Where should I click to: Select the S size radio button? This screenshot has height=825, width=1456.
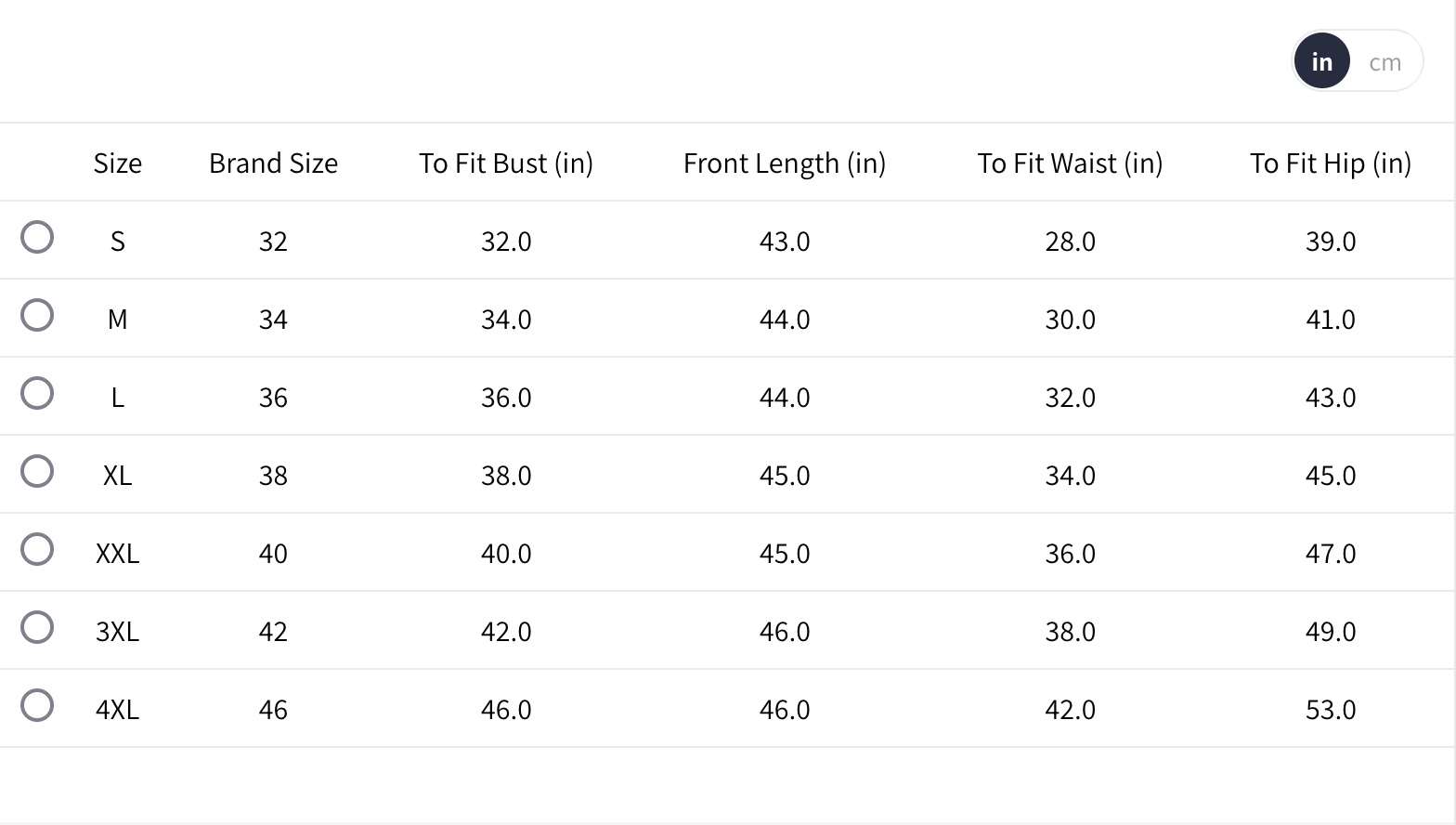click(x=37, y=238)
